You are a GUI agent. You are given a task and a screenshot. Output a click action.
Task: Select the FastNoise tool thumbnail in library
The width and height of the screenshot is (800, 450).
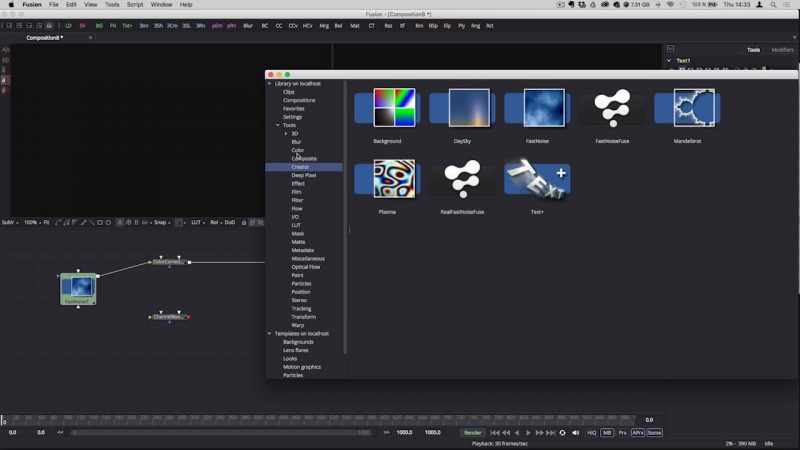[x=537, y=108]
